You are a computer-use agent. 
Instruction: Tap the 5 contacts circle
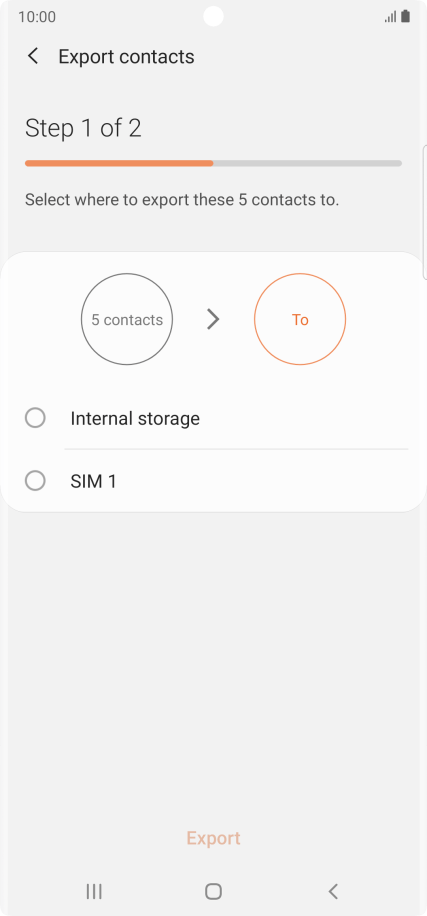coord(127,320)
